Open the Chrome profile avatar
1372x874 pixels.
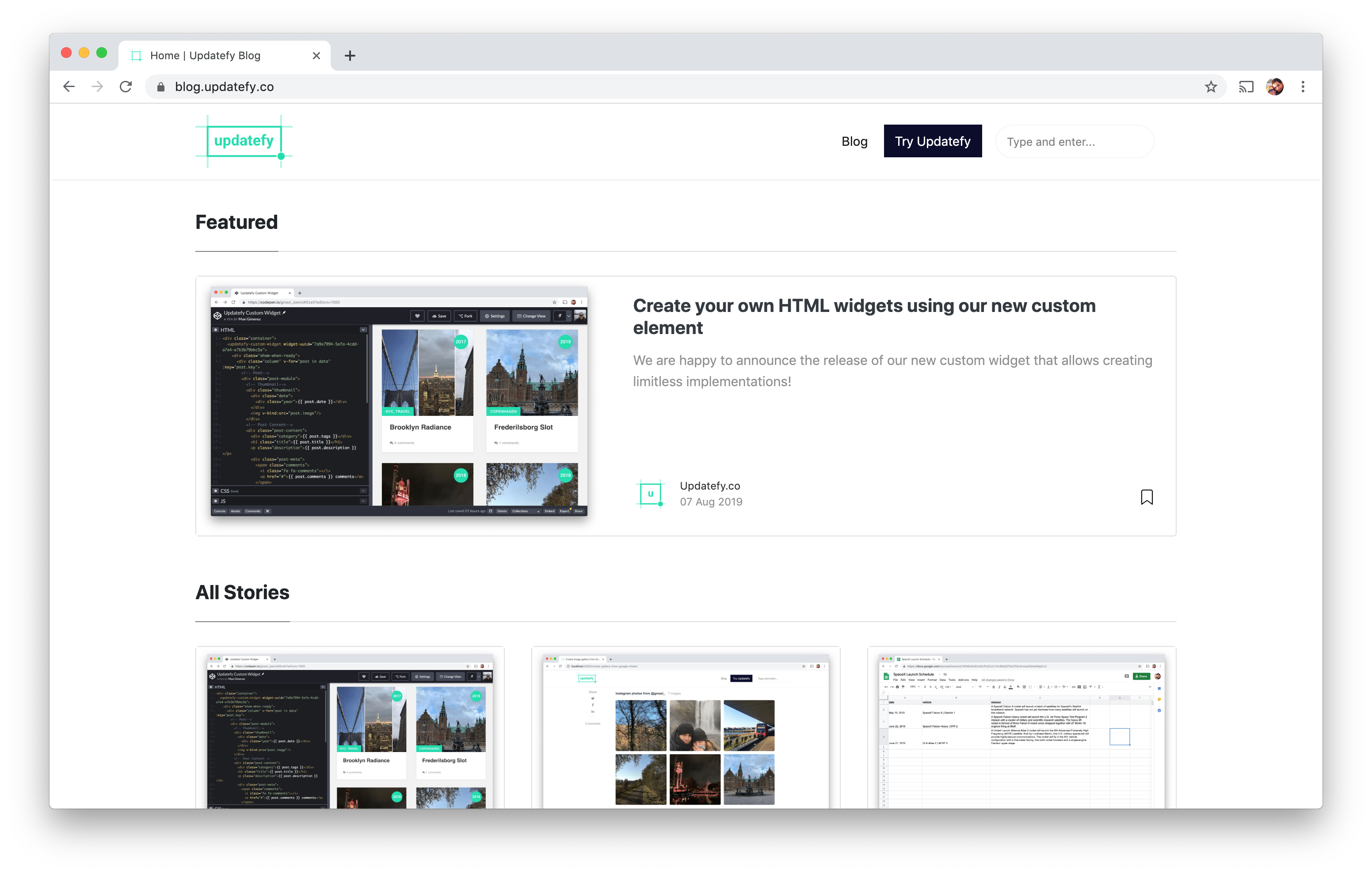[1275, 87]
